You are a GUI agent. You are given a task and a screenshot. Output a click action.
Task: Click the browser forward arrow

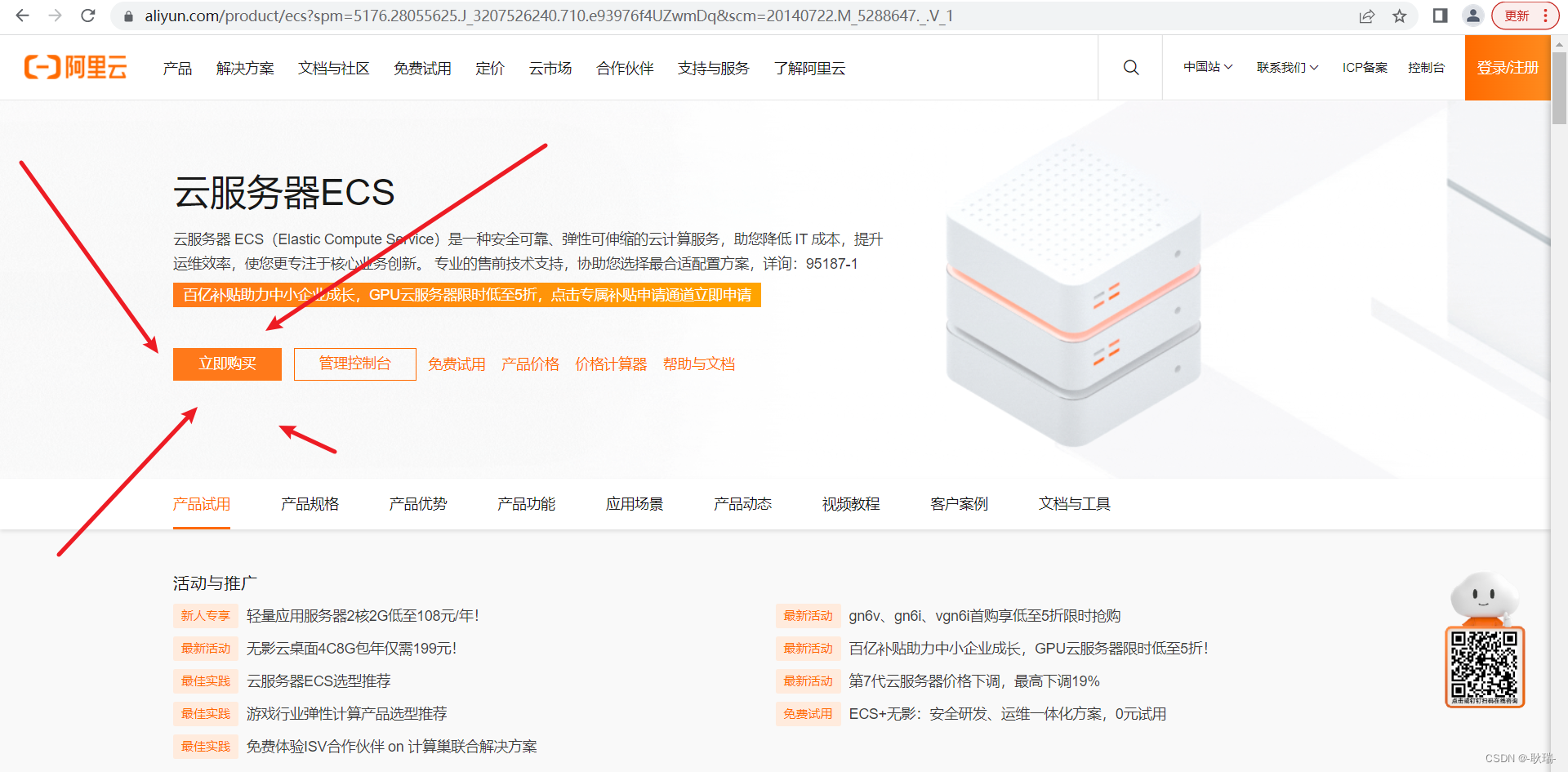click(x=55, y=16)
